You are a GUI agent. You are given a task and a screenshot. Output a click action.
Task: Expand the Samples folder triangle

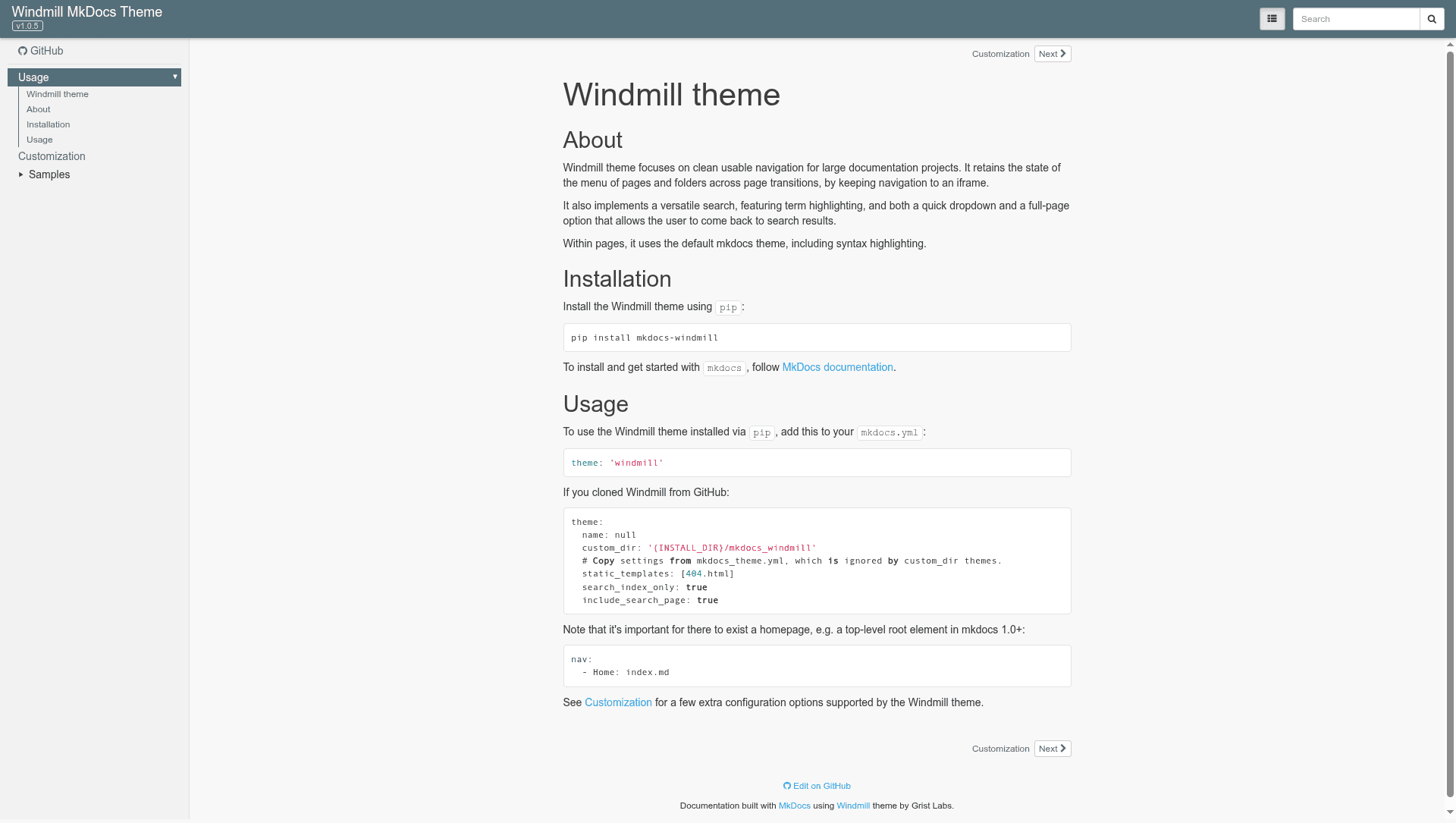coord(21,174)
